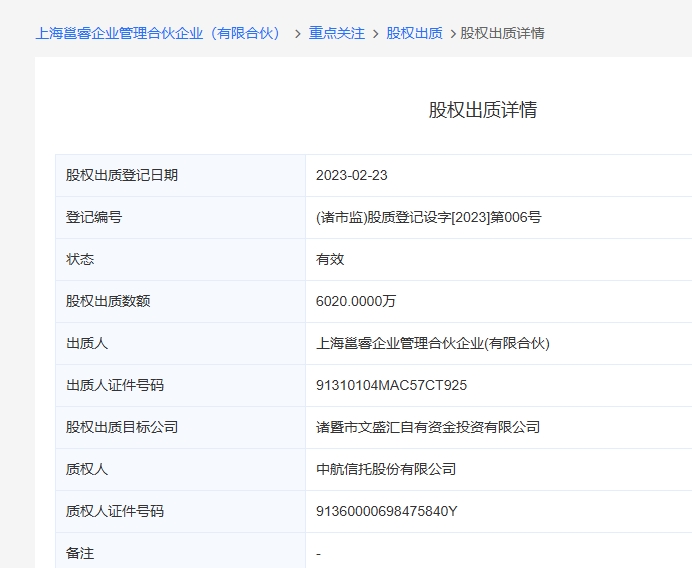
Task: Click the 股权出质登记日期 label cell
Action: pyautogui.click(x=181, y=175)
